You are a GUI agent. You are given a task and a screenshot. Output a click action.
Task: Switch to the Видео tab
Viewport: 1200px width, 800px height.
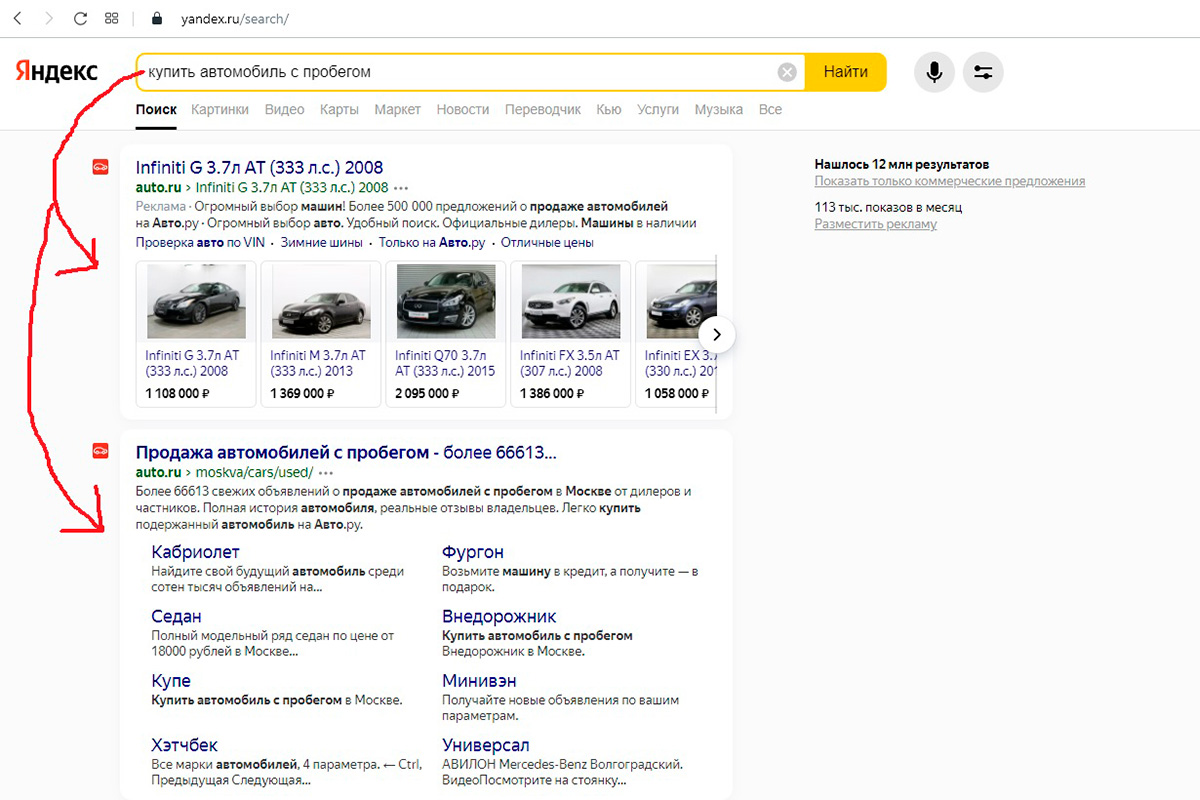click(x=285, y=109)
